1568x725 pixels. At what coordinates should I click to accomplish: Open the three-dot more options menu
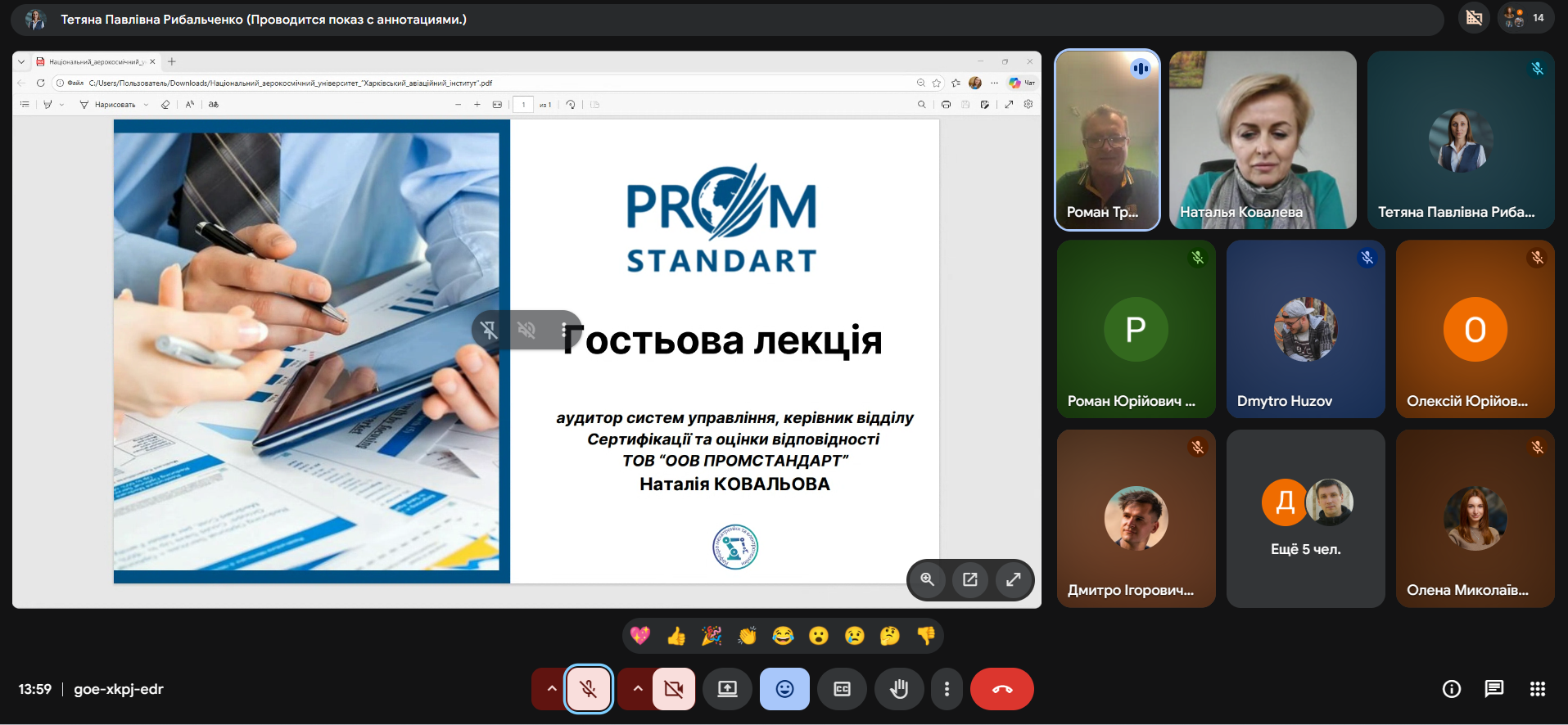pyautogui.click(x=947, y=689)
